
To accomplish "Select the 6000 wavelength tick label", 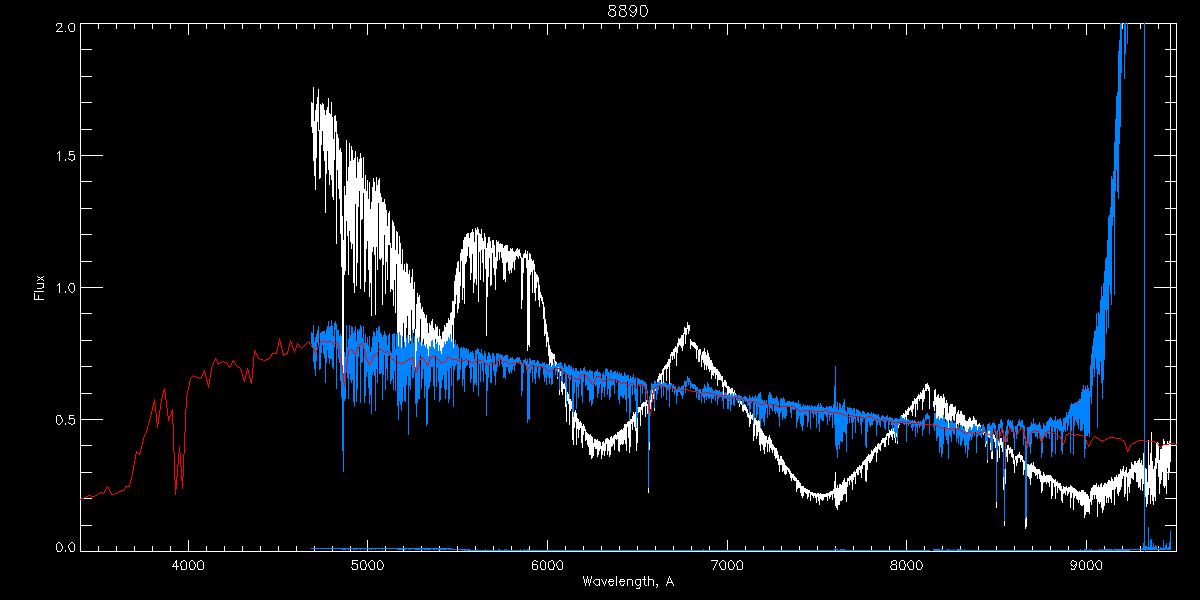I will pos(548,565).
